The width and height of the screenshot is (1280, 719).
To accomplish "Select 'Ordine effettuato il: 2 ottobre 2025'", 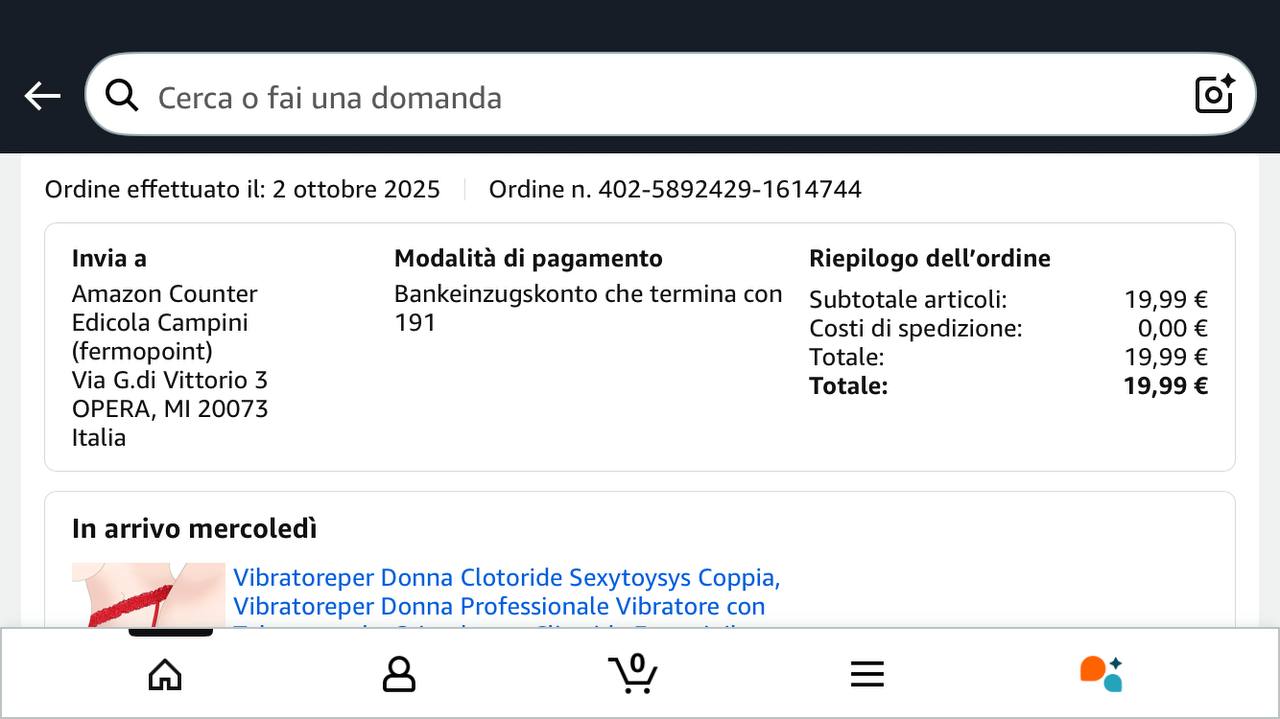I will (242, 189).
